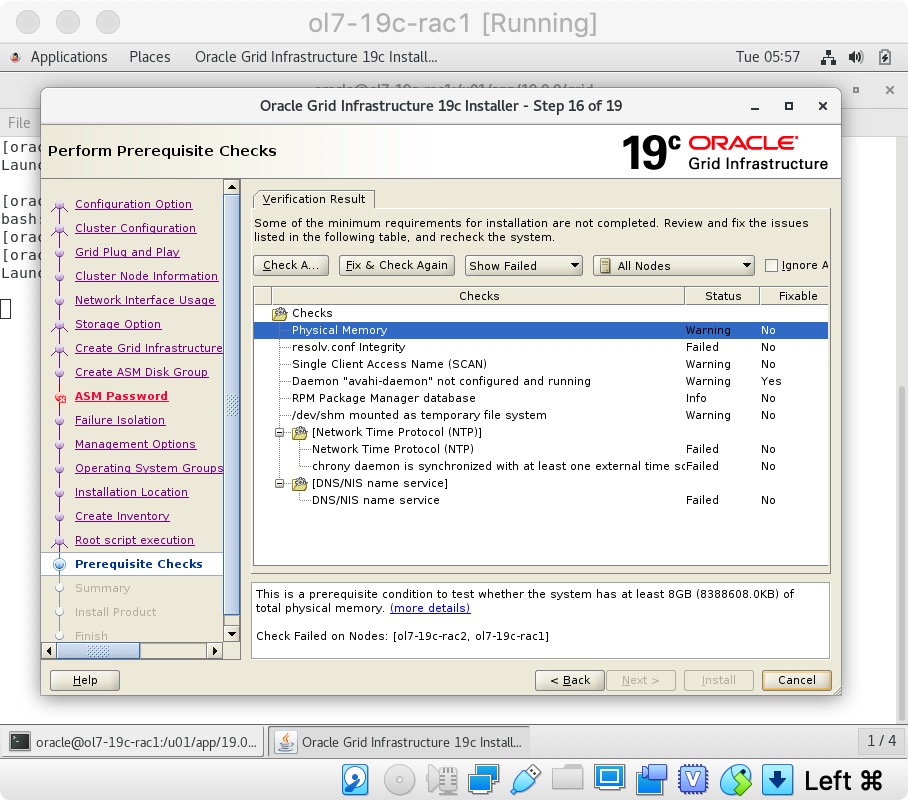Click the Java installer icon in taskbar

click(285, 741)
